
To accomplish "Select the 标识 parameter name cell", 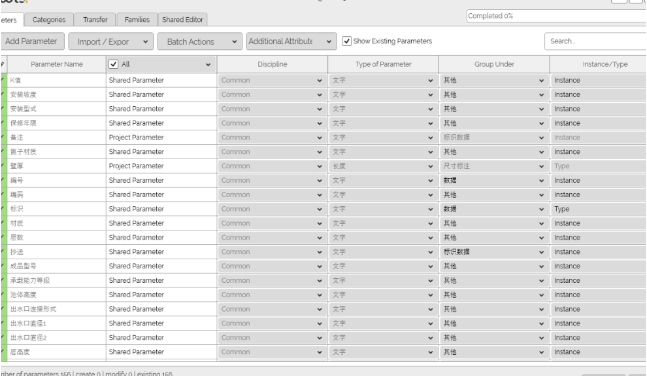I will (57, 209).
